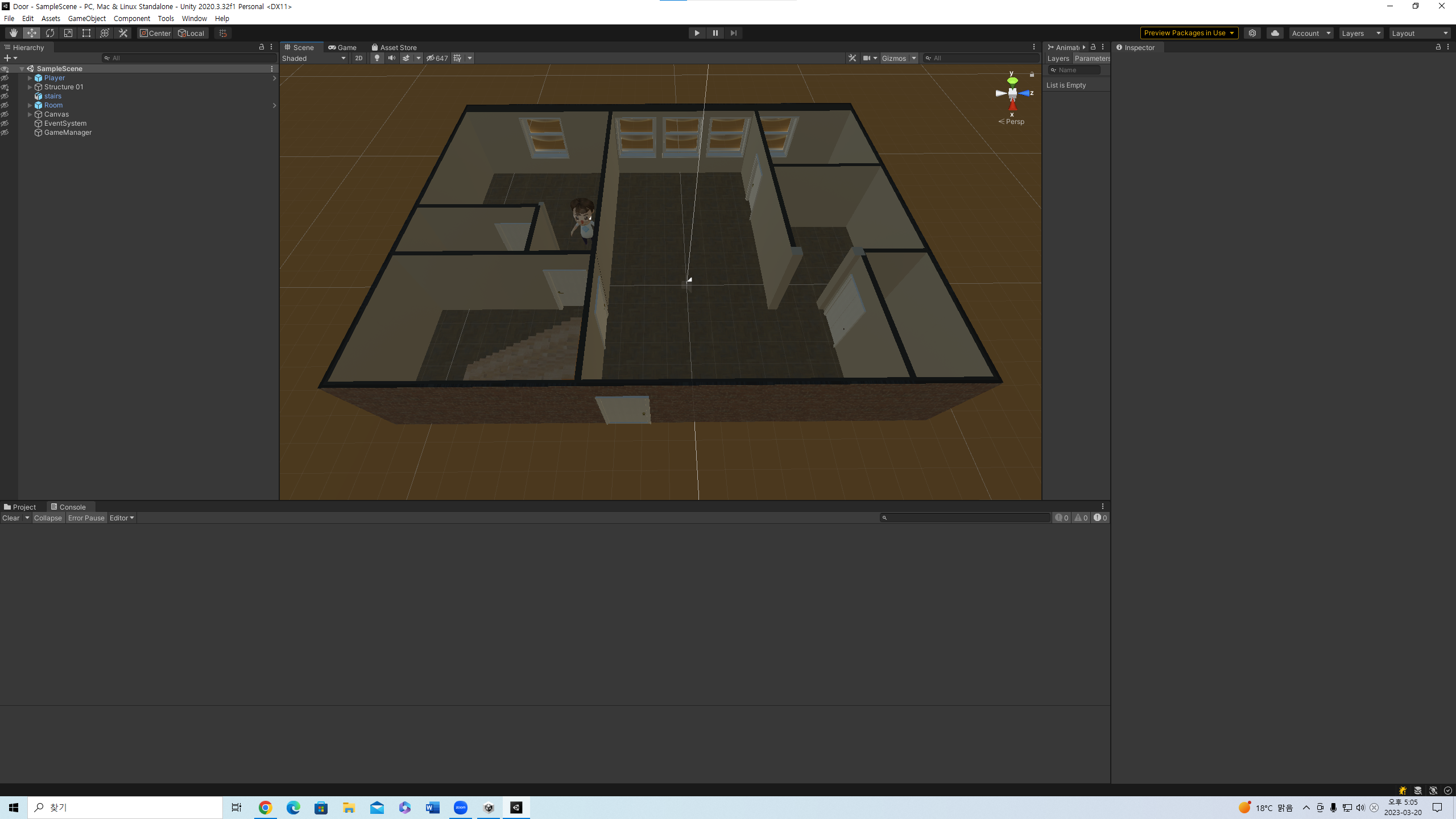Select GameManager in Hierarchy
Image resolution: width=1456 pixels, height=819 pixels.
tap(67, 133)
